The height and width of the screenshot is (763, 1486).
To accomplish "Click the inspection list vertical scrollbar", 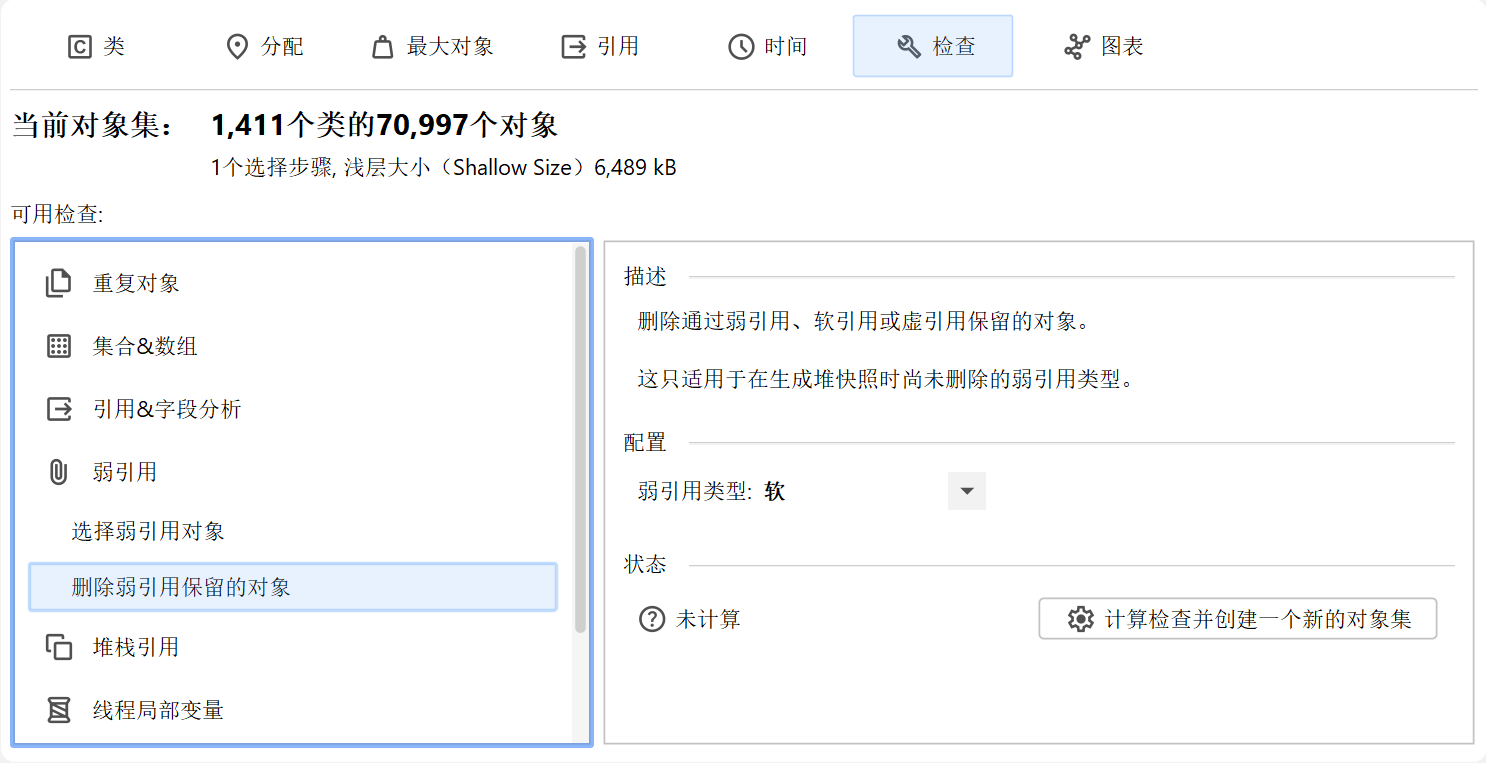I will [x=580, y=440].
